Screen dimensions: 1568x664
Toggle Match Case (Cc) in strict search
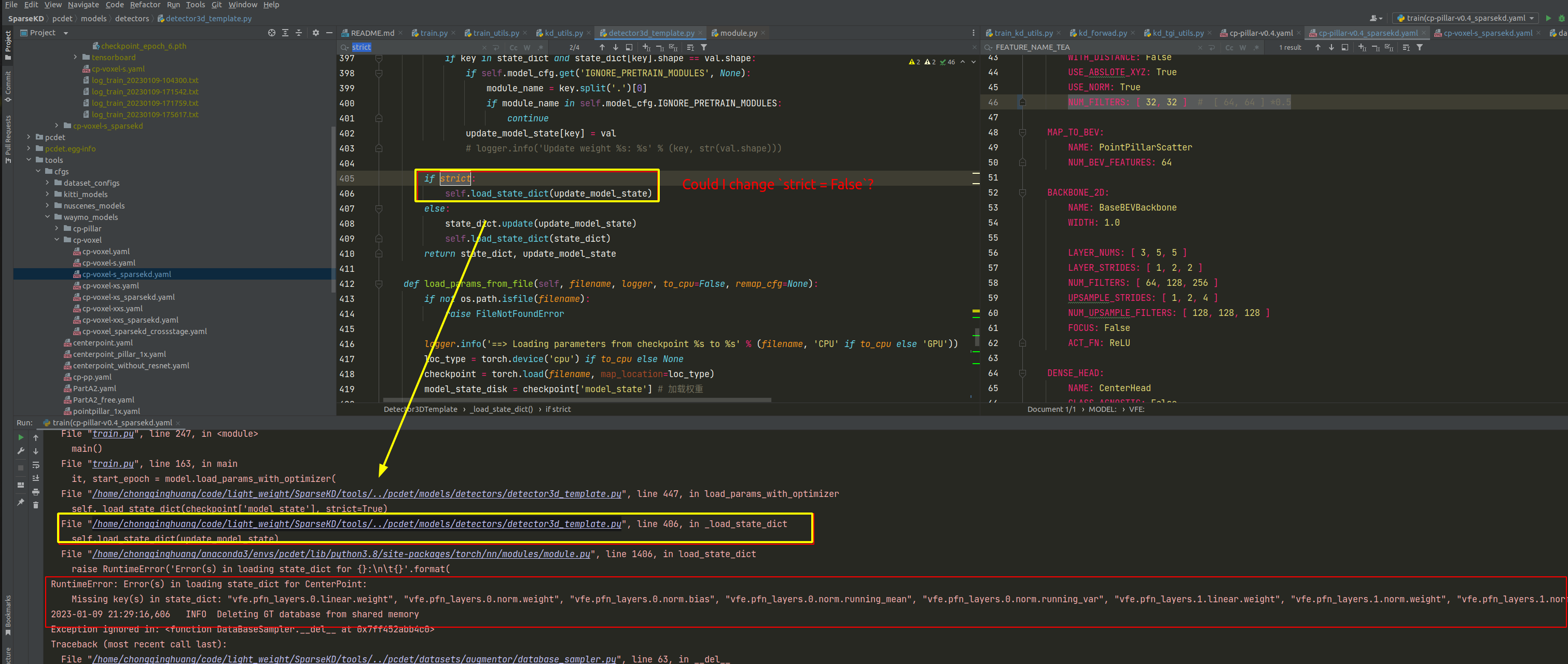tap(513, 48)
